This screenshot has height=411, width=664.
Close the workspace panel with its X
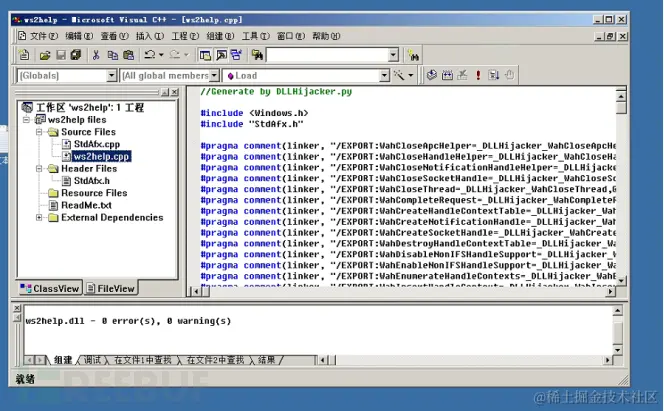(x=174, y=92)
